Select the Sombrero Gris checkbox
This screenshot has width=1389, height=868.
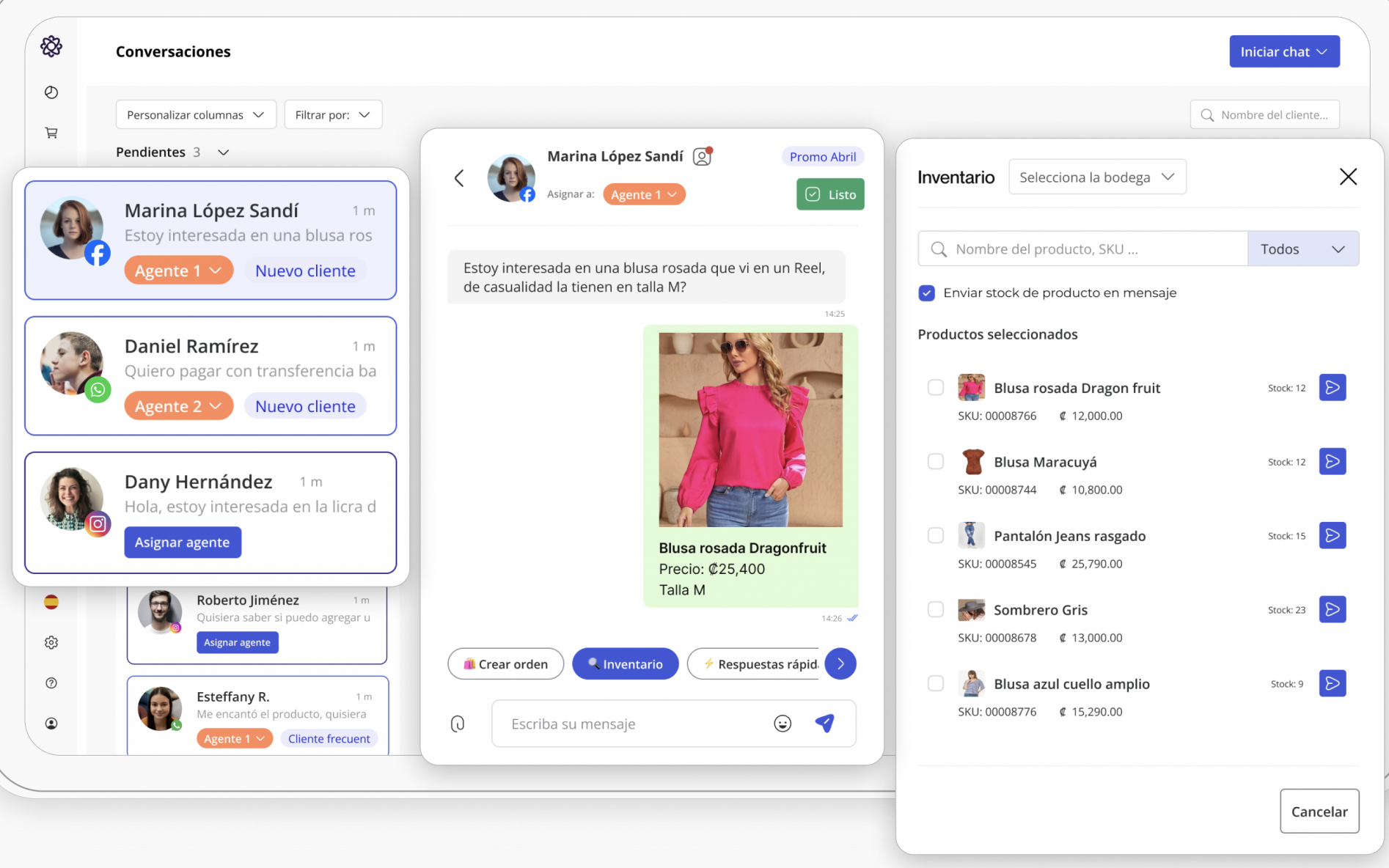click(x=936, y=609)
